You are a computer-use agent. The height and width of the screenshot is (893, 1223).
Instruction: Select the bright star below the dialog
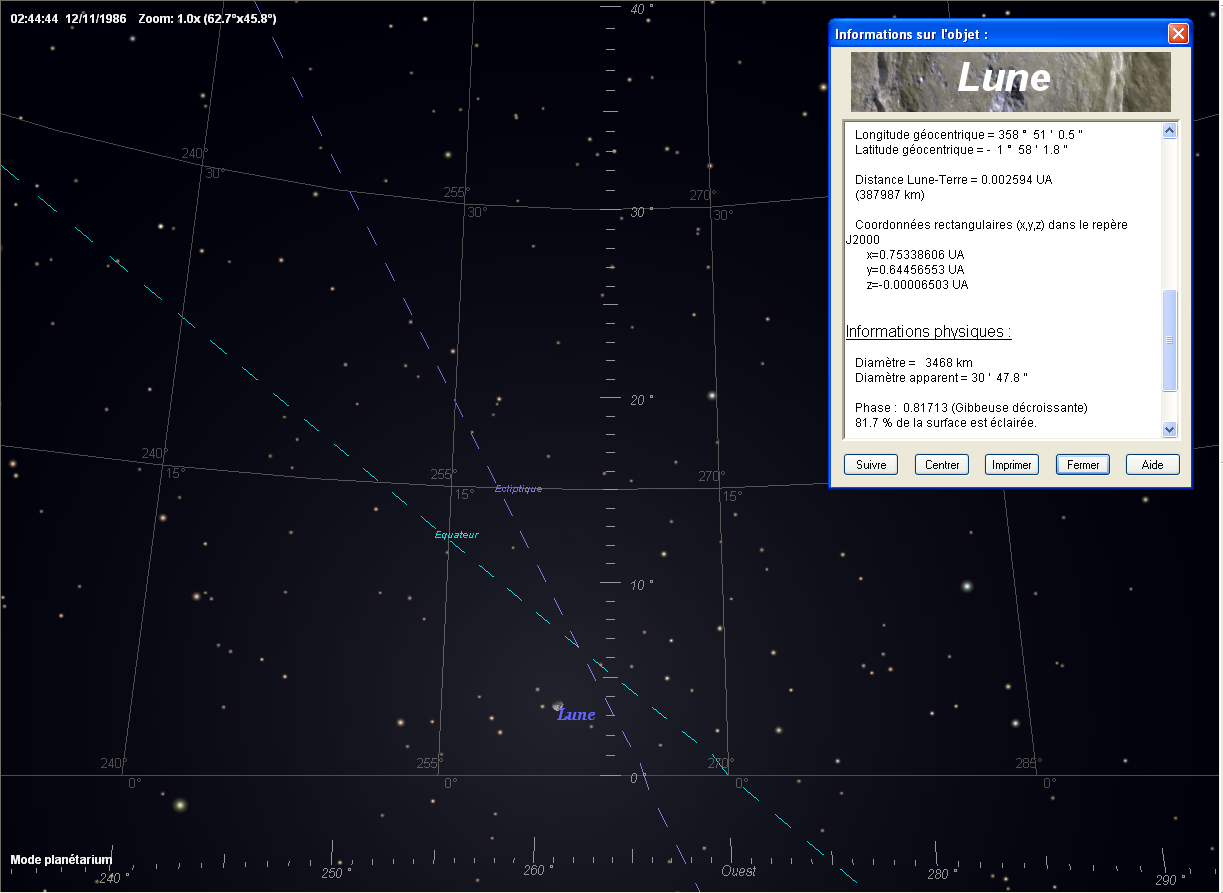pos(967,586)
